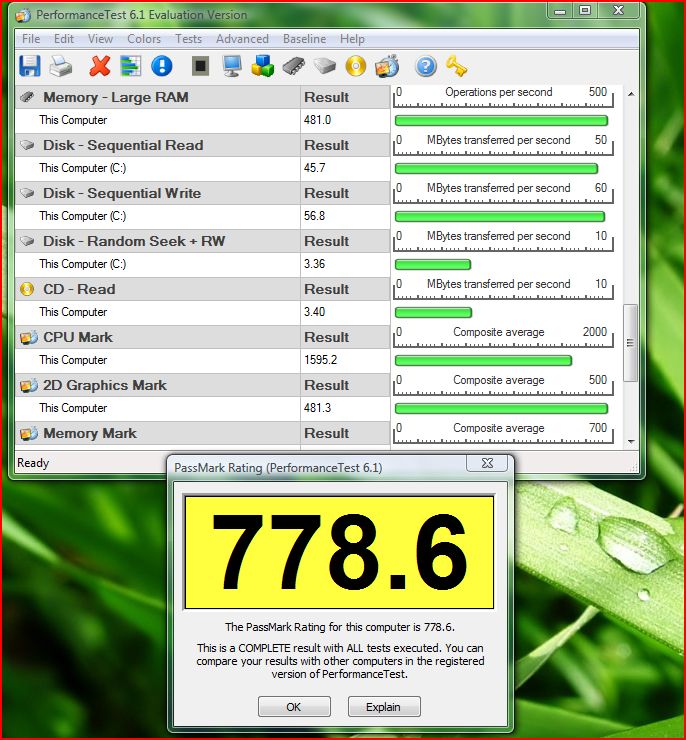The image size is (686, 740).
Task: Click the 3.36 random seek result
Action: (315, 264)
